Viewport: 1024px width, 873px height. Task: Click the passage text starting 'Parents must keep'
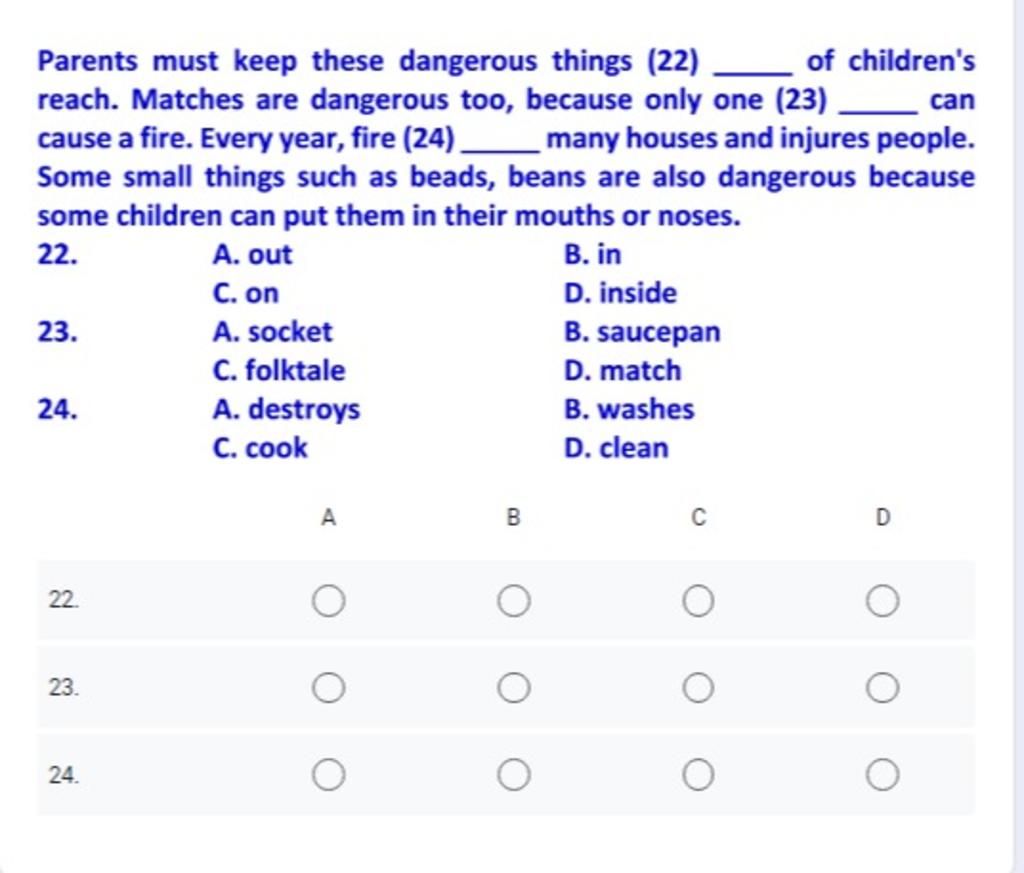(506, 138)
